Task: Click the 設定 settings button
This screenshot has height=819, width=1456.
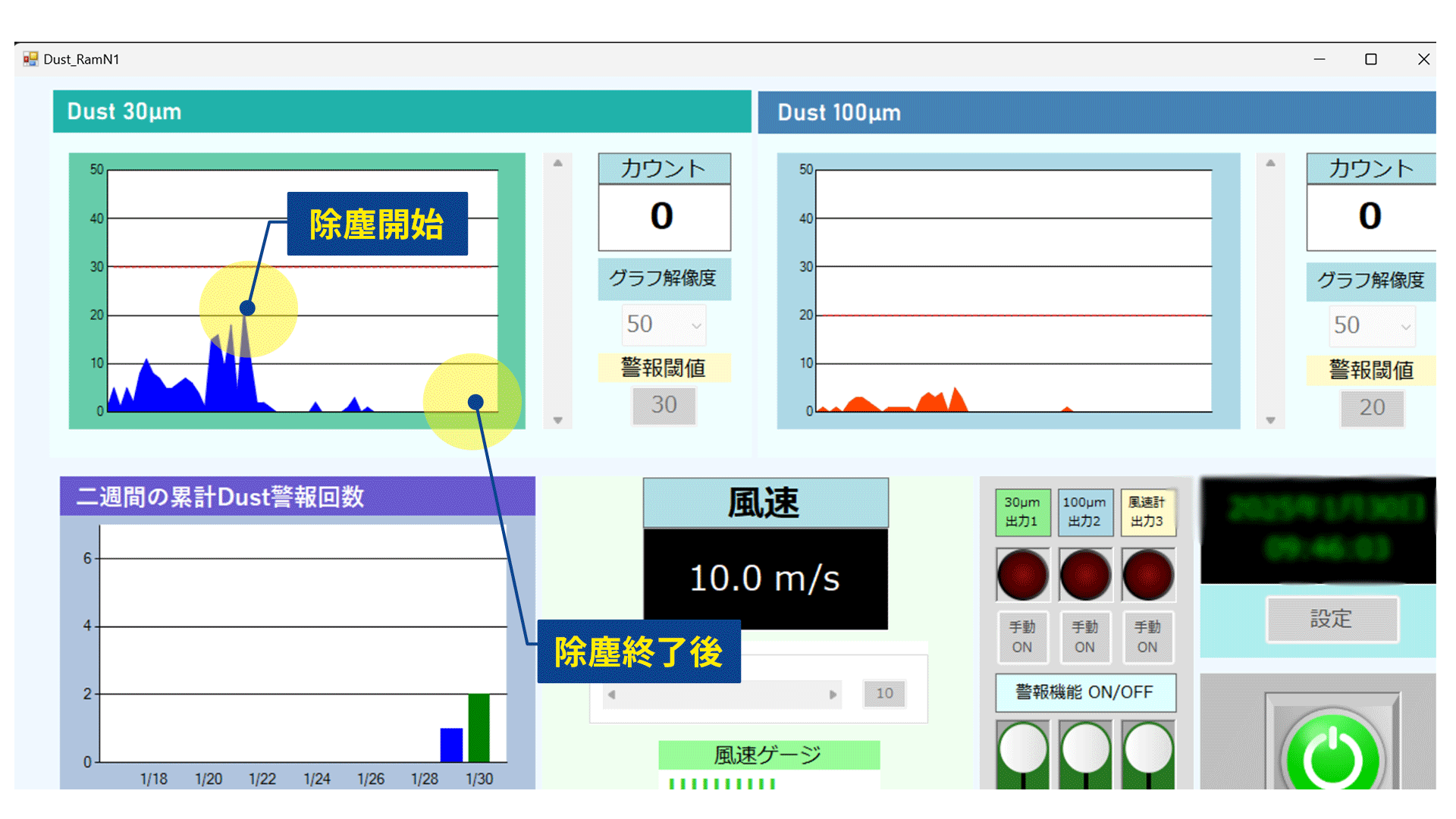Action: pos(1332,619)
